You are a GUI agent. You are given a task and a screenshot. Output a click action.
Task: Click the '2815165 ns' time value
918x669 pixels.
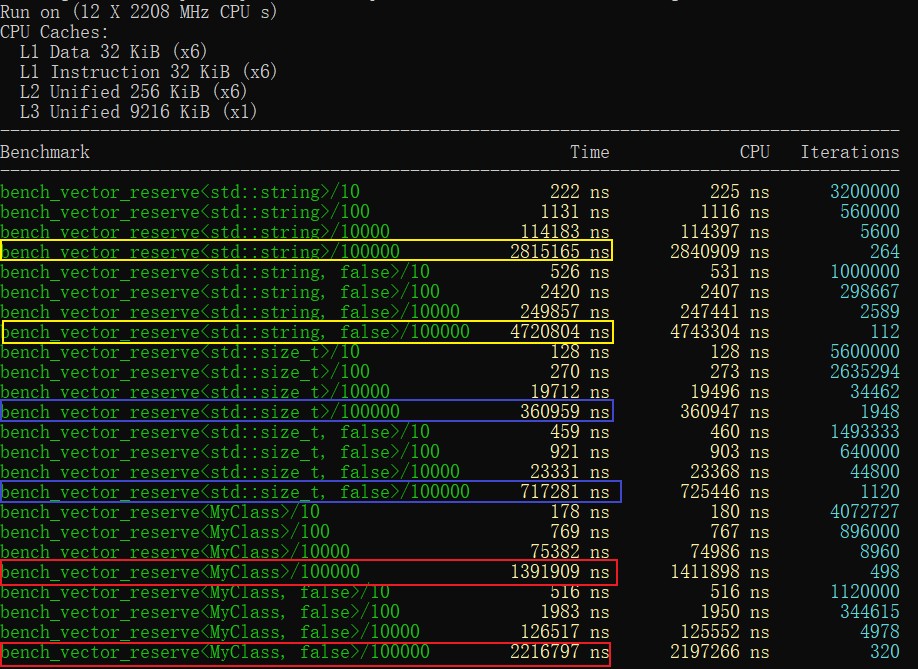(x=560, y=252)
